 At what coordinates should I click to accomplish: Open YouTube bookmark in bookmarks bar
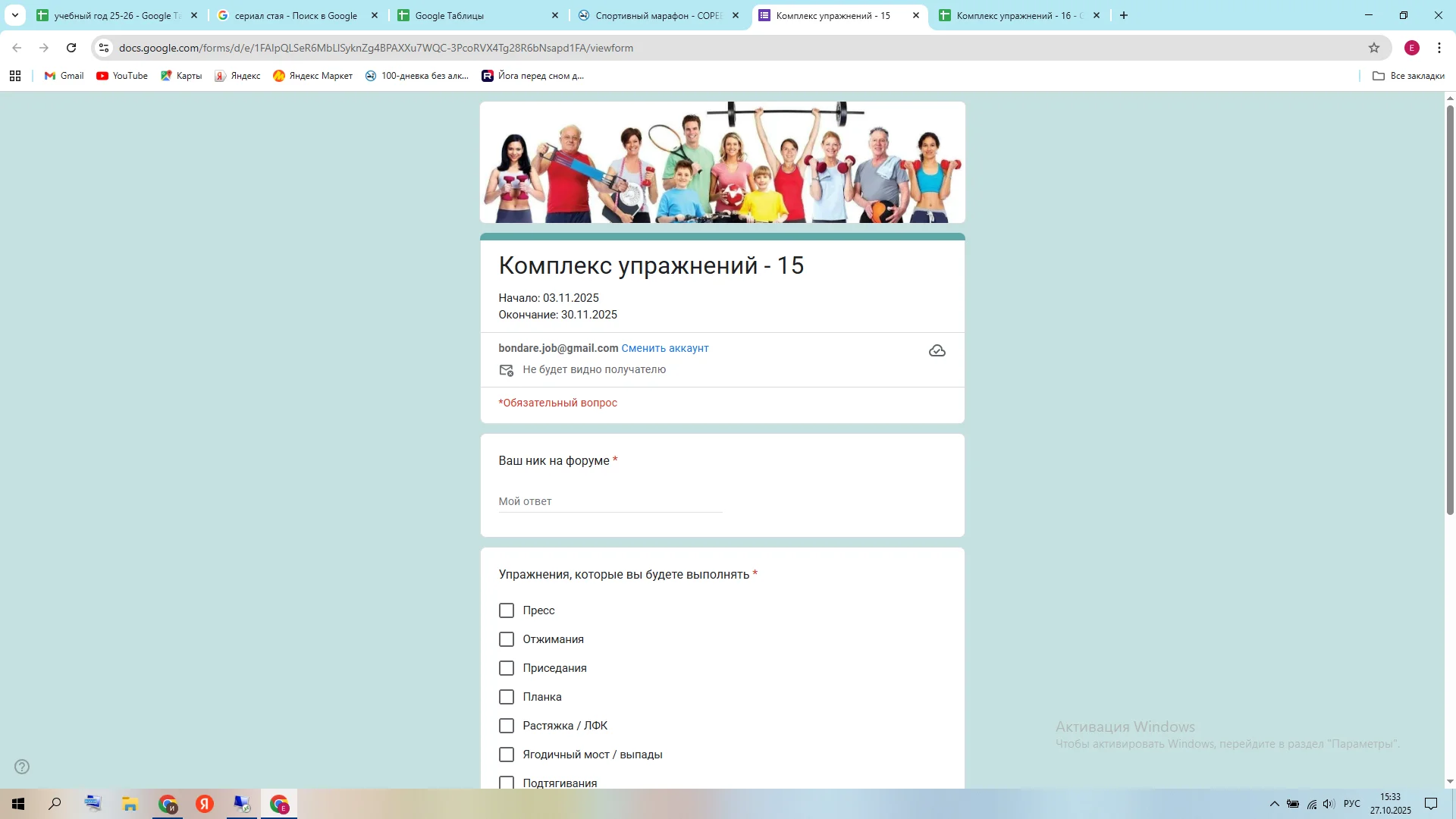(122, 76)
